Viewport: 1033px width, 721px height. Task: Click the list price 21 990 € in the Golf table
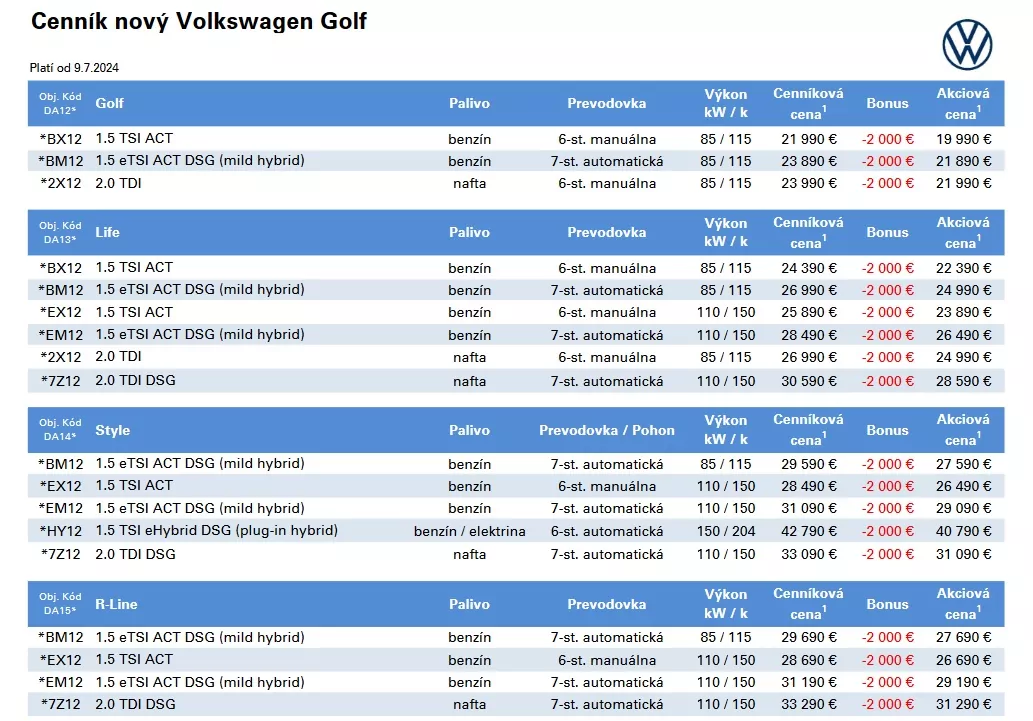tap(808, 139)
